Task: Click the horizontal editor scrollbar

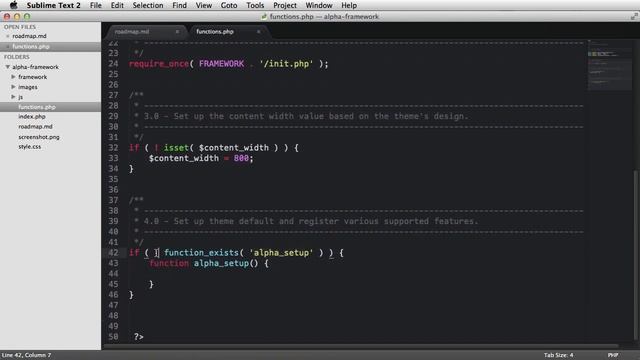Action: click(361, 346)
